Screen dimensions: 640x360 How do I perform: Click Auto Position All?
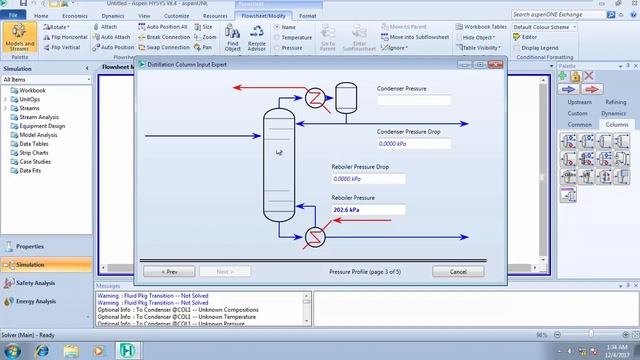pyautogui.click(x=162, y=27)
